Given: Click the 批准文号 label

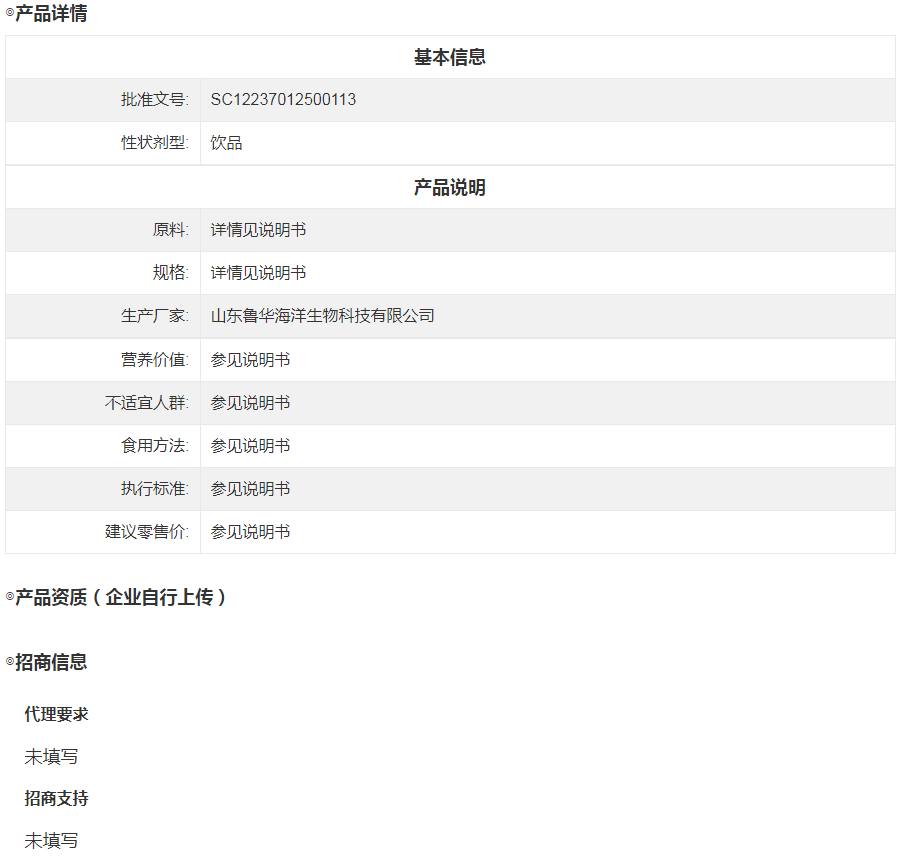Looking at the screenshot, I should coord(155,100).
